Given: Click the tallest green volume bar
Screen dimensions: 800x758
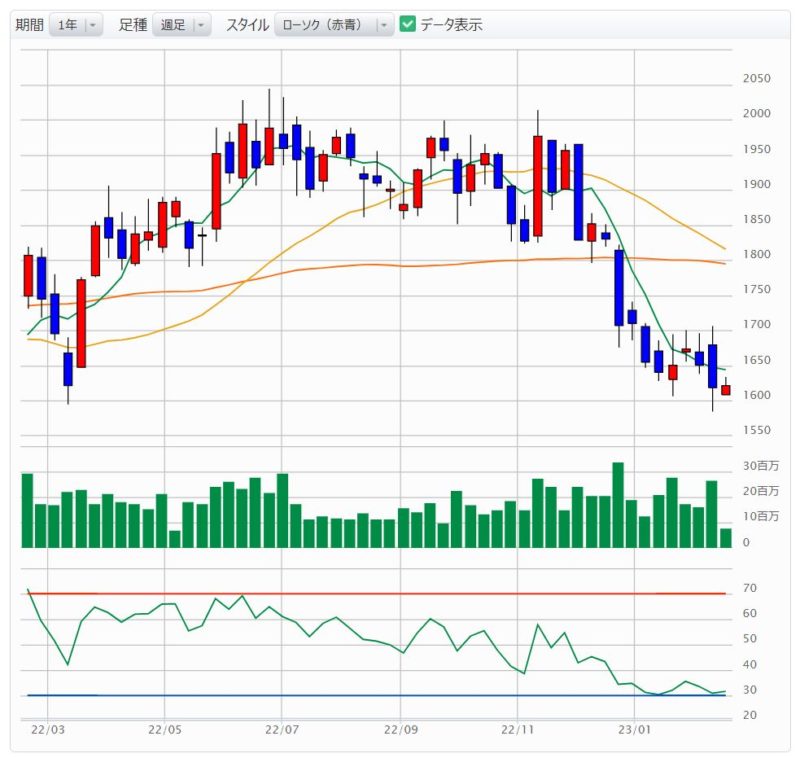Looking at the screenshot, I should [618, 505].
